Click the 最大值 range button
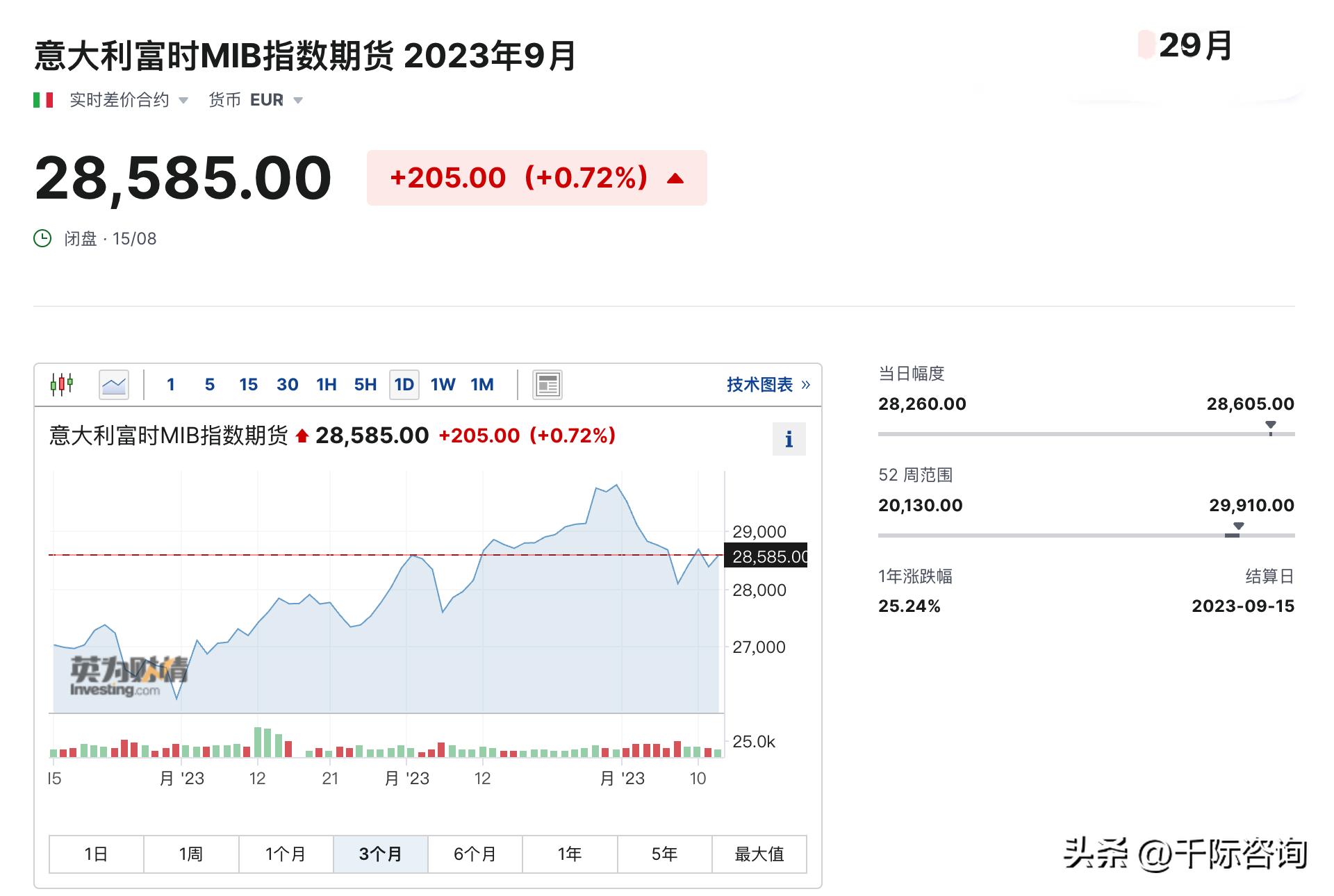Image resolution: width=1334 pixels, height=896 pixels. 759,854
